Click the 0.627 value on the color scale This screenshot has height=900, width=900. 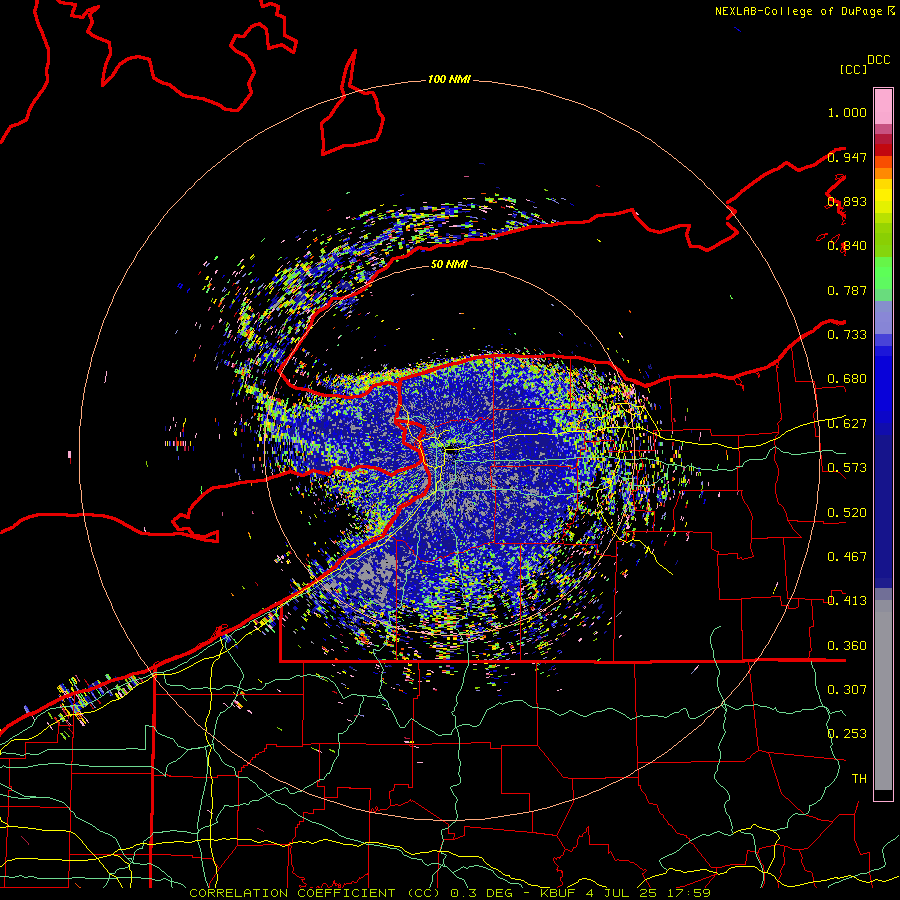[847, 424]
